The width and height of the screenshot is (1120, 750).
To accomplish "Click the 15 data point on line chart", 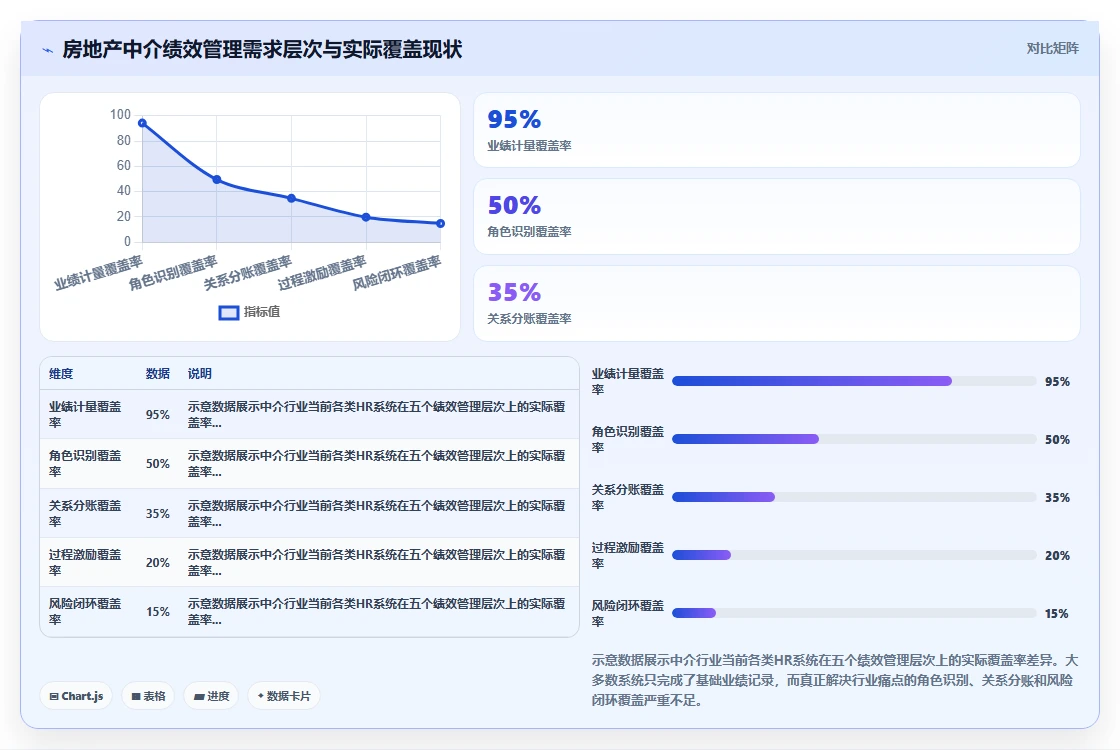I will pos(441,224).
